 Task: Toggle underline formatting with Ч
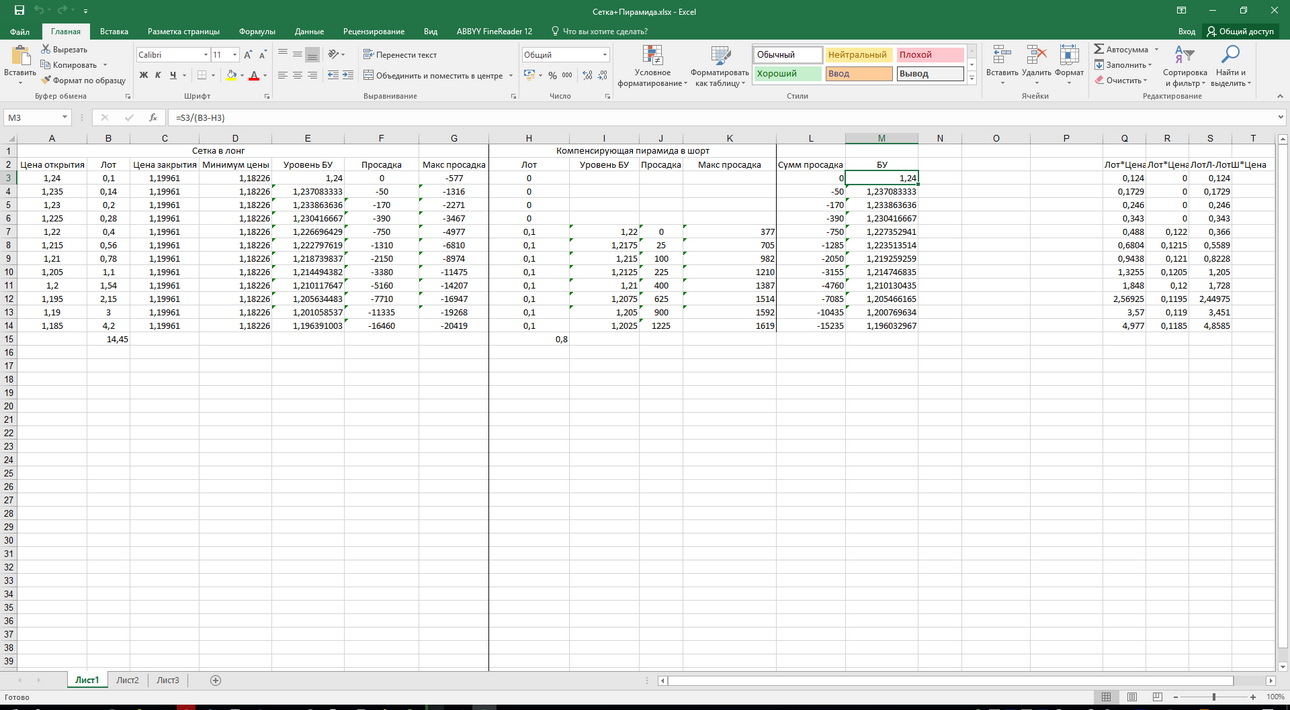(173, 75)
